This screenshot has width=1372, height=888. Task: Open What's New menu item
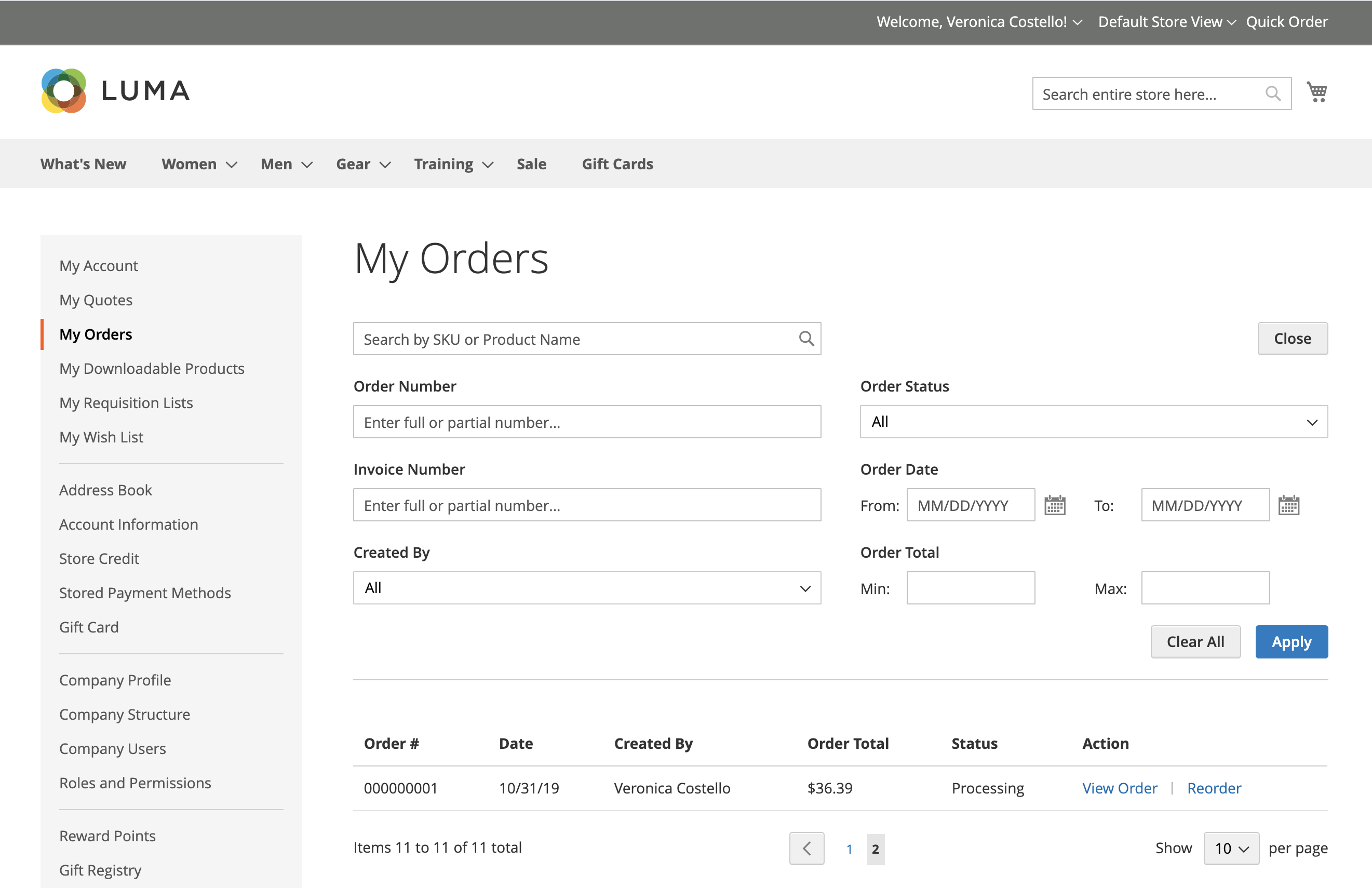pos(83,164)
